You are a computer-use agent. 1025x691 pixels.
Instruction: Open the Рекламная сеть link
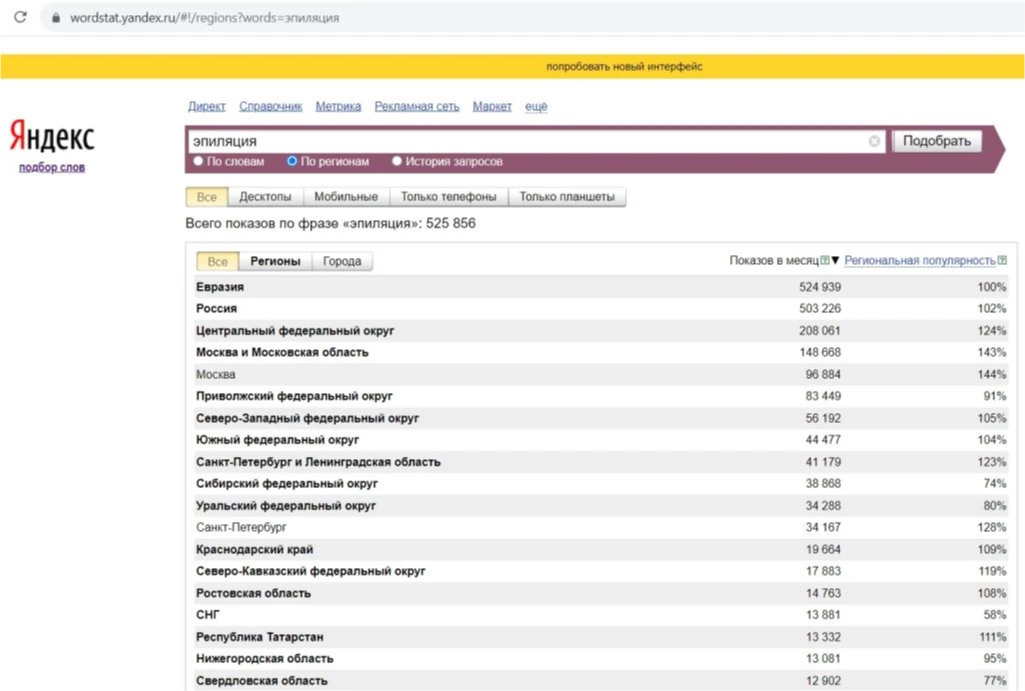click(x=417, y=106)
